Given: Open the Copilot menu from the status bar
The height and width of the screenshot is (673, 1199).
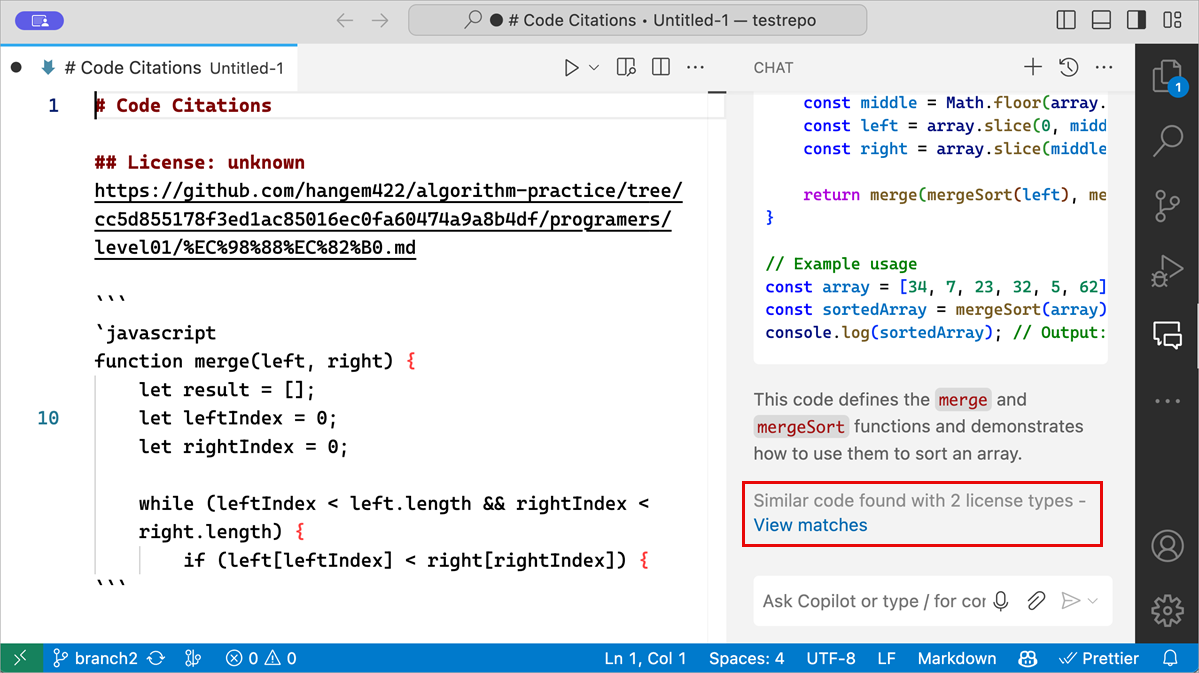Looking at the screenshot, I should pos(1027,658).
